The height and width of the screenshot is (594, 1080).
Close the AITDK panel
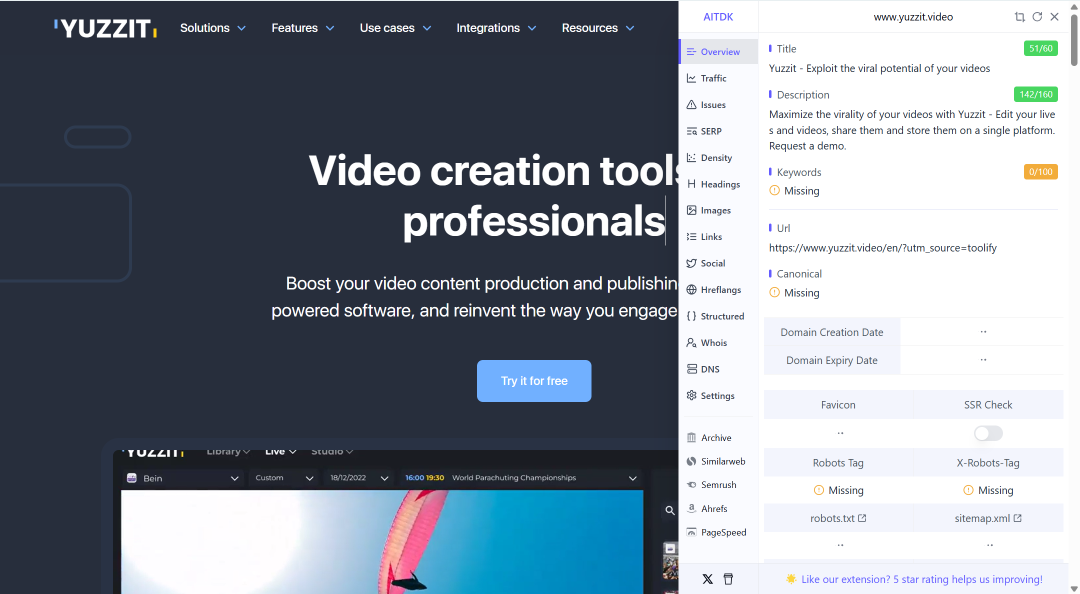pos(1055,17)
